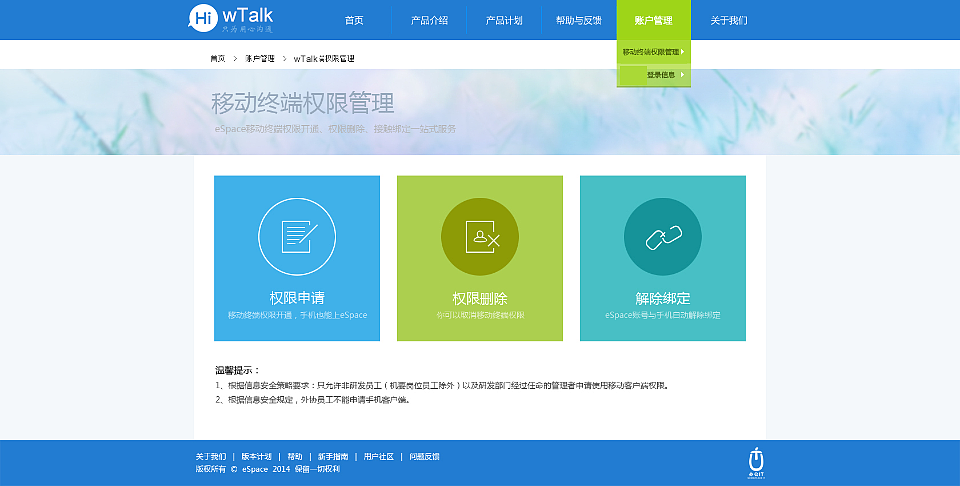Click text '移动终端权限开通，手机也能上eSpace'
Image resolution: width=960 pixels, height=486 pixels.
click(x=298, y=315)
